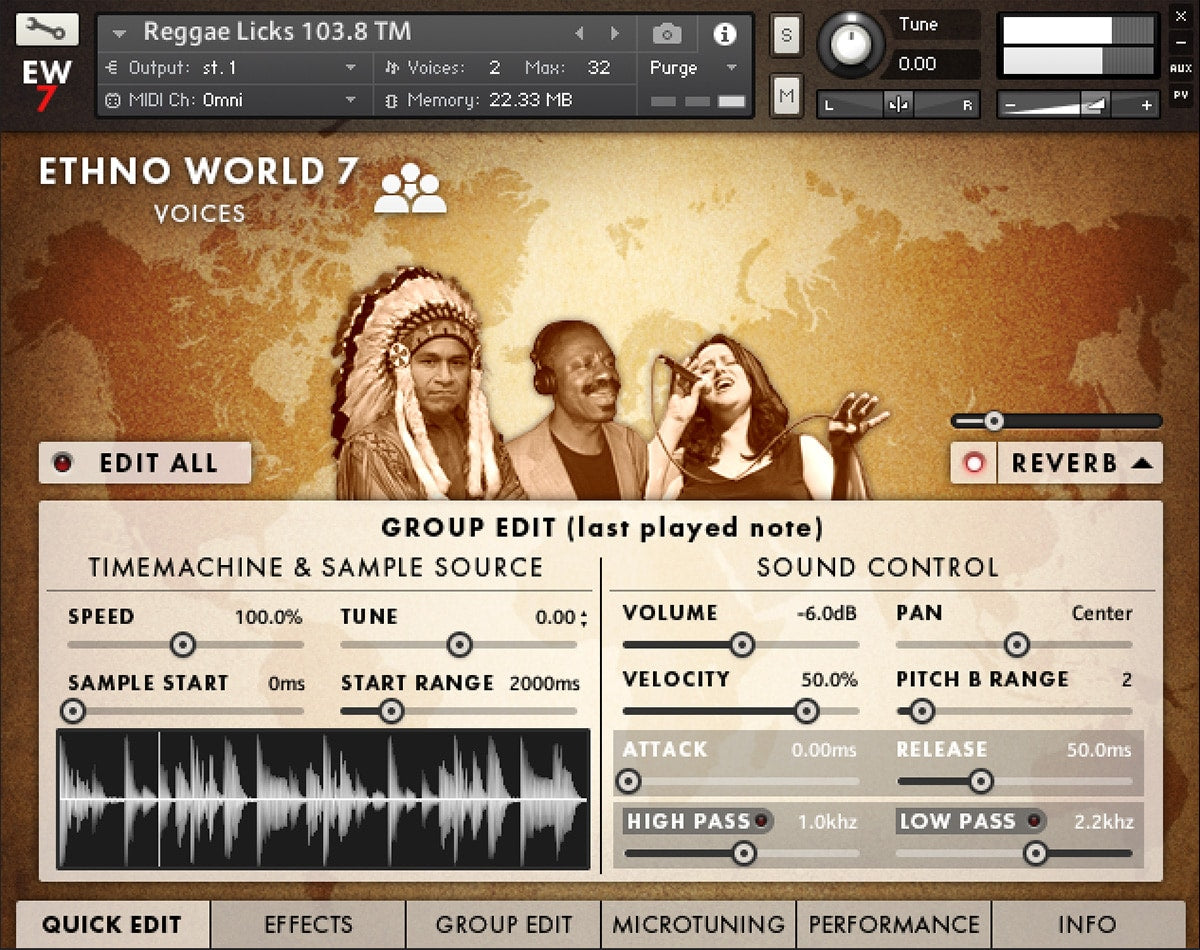Toggle the PV button
This screenshot has height=950, width=1200.
pos(1180,95)
